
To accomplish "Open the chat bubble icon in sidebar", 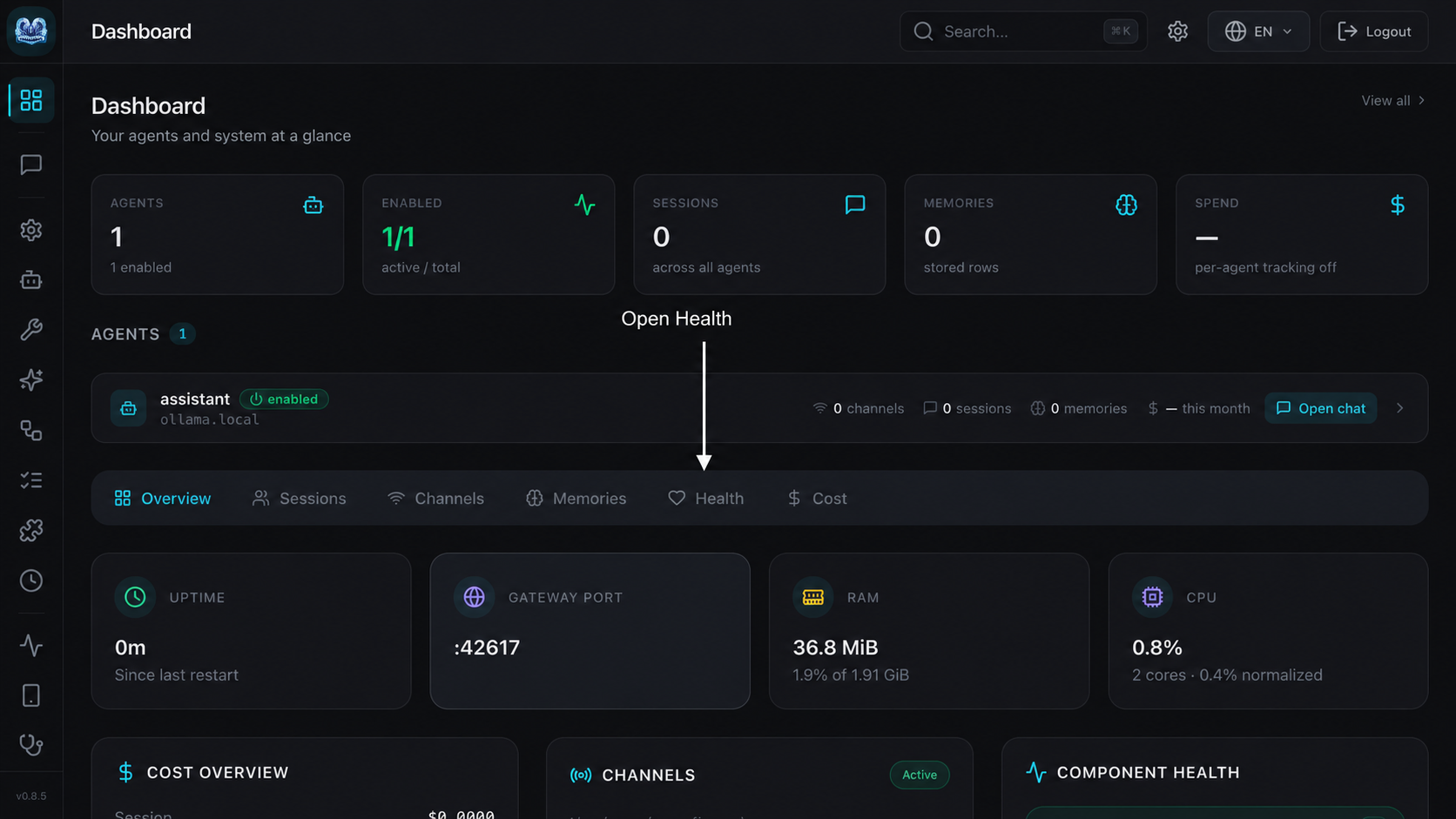I will click(x=31, y=164).
